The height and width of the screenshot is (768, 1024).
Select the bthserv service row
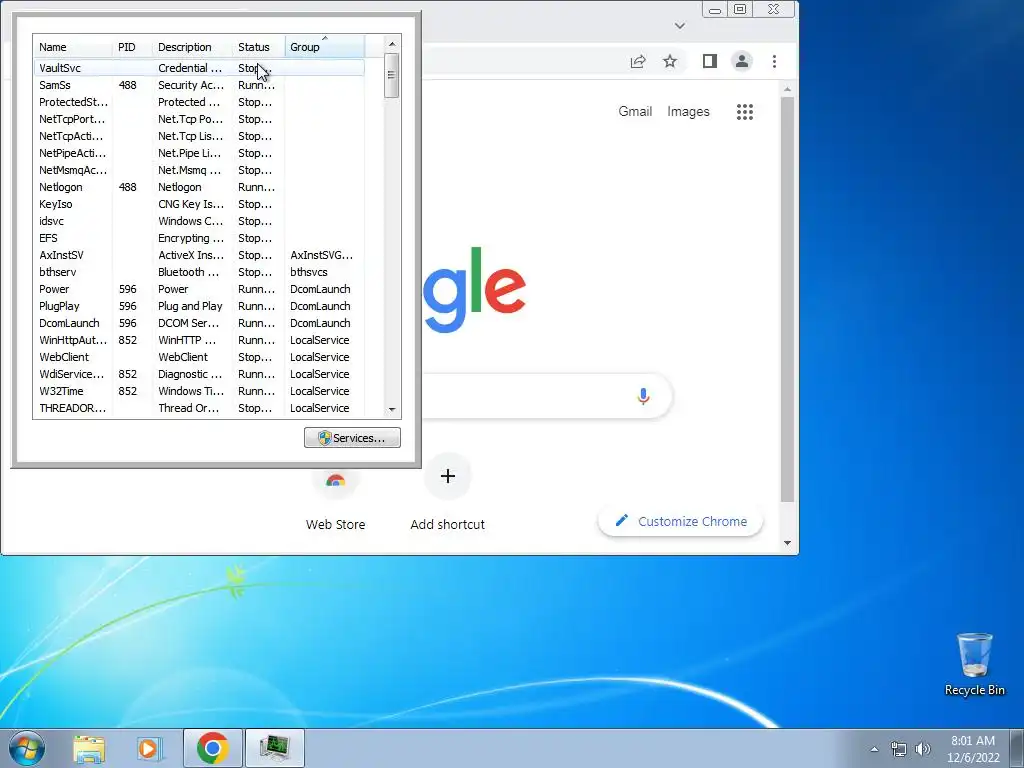199,272
